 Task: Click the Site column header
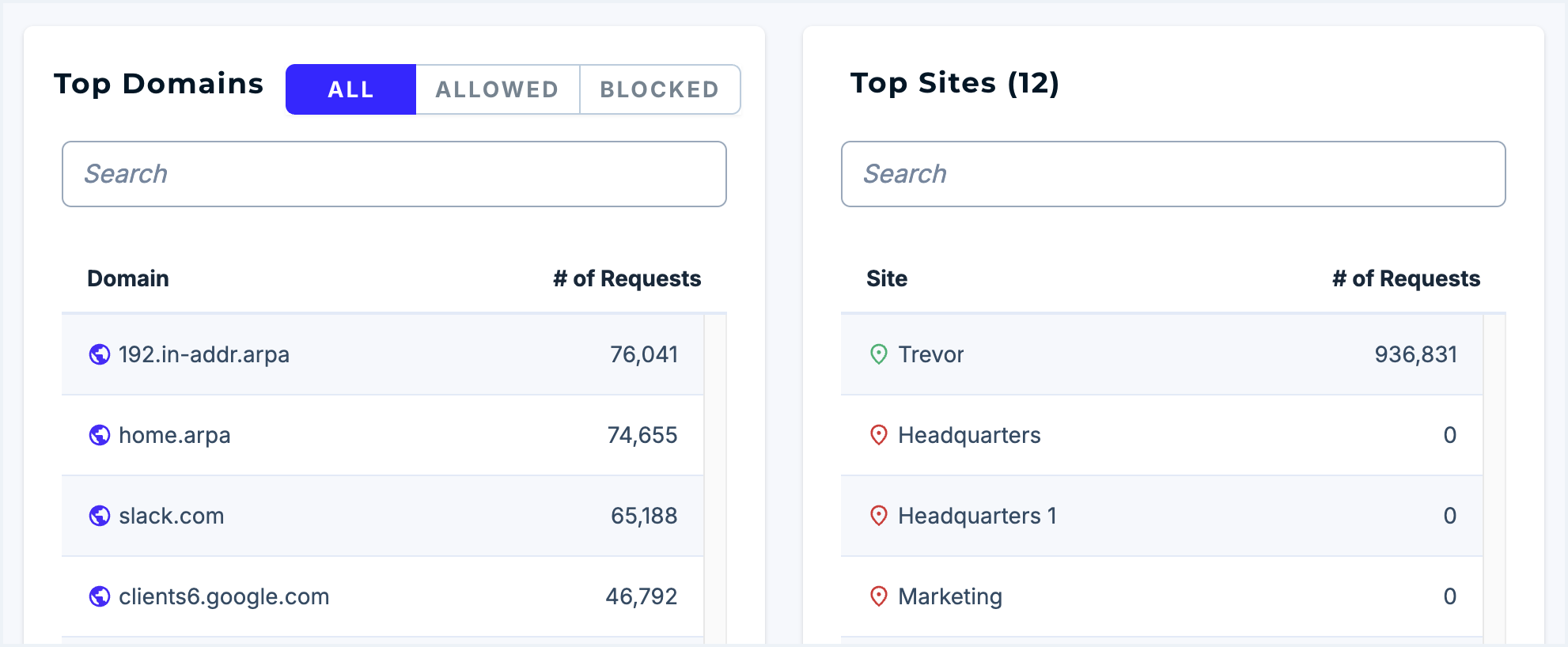pyautogui.click(x=887, y=278)
